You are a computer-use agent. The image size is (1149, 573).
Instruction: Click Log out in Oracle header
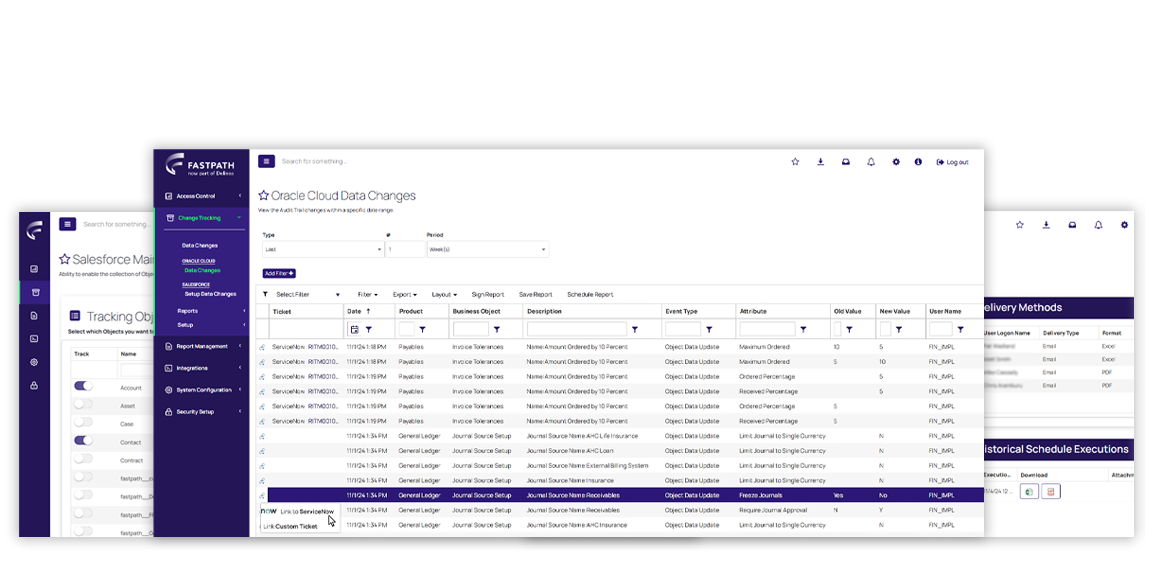(953, 162)
